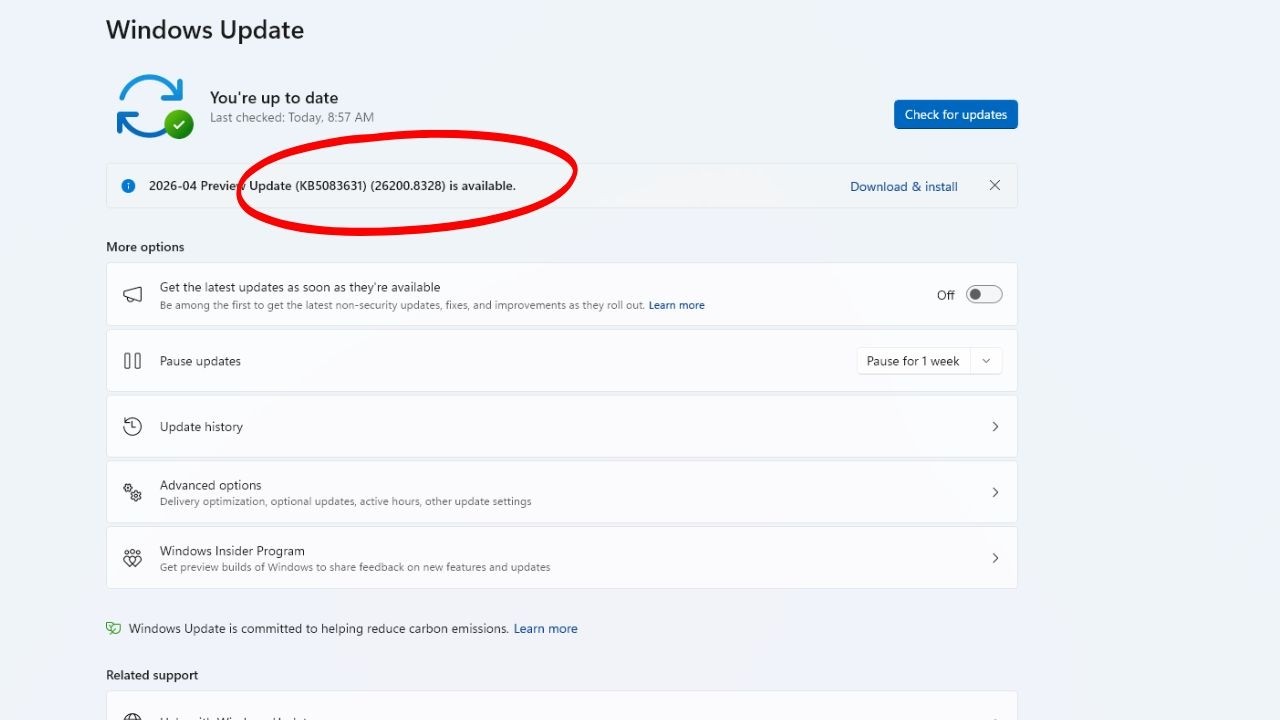Click the Windows Insider Program icon
The width and height of the screenshot is (1280, 720).
(132, 558)
